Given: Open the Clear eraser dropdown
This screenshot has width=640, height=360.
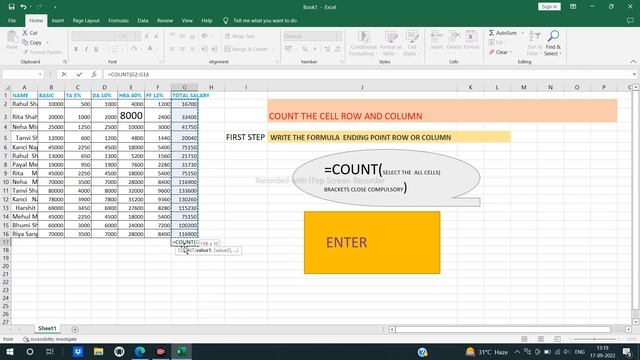Looking at the screenshot, I should point(500,52).
